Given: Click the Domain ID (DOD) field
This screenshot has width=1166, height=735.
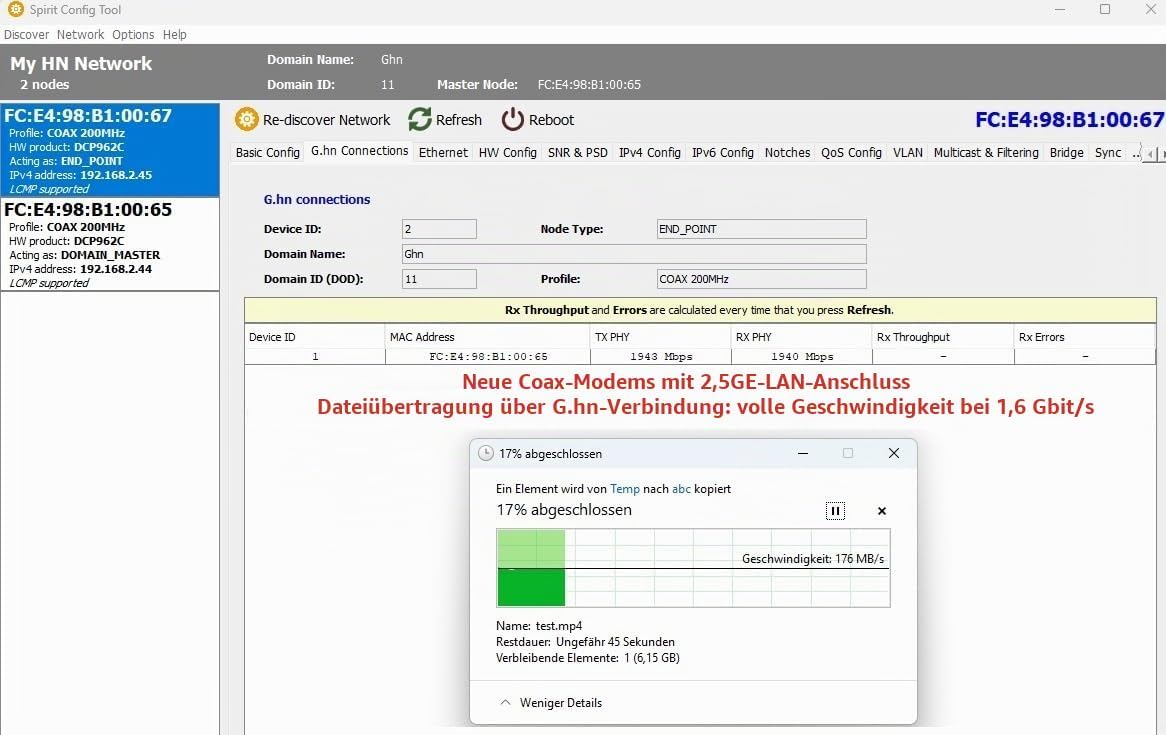Looking at the screenshot, I should pos(439,279).
